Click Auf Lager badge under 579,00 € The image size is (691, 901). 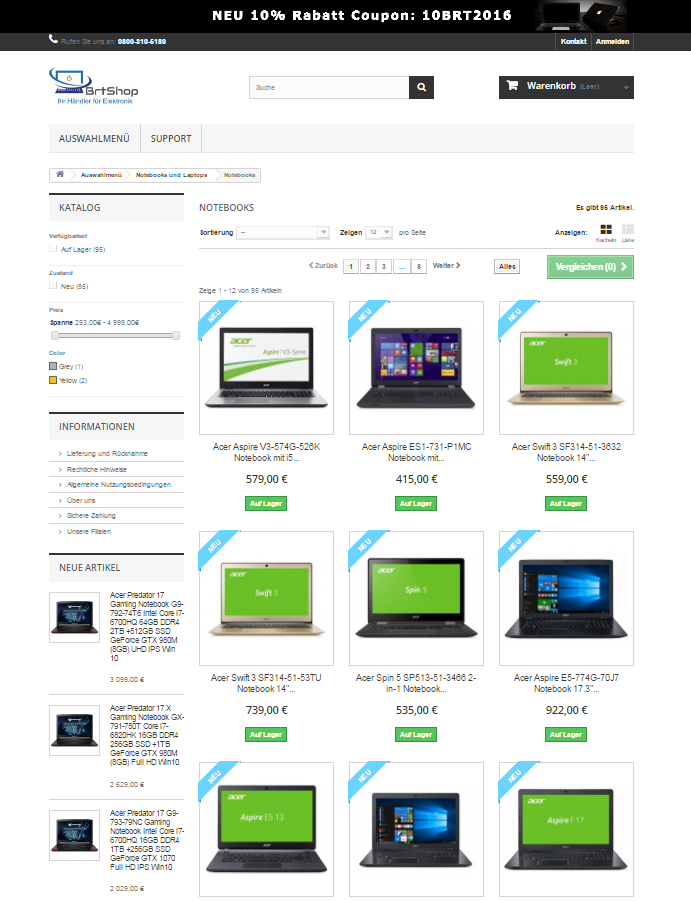click(266, 503)
